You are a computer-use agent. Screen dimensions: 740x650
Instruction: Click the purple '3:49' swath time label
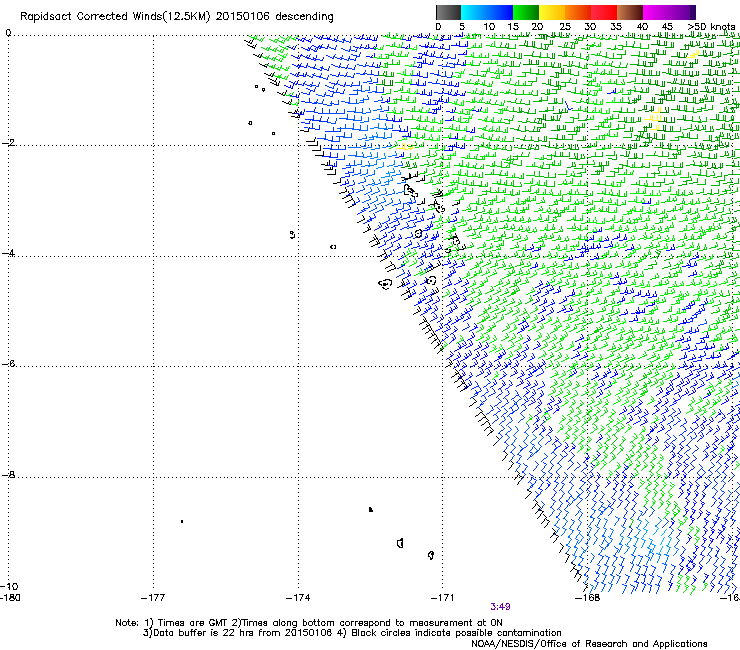(x=500, y=607)
